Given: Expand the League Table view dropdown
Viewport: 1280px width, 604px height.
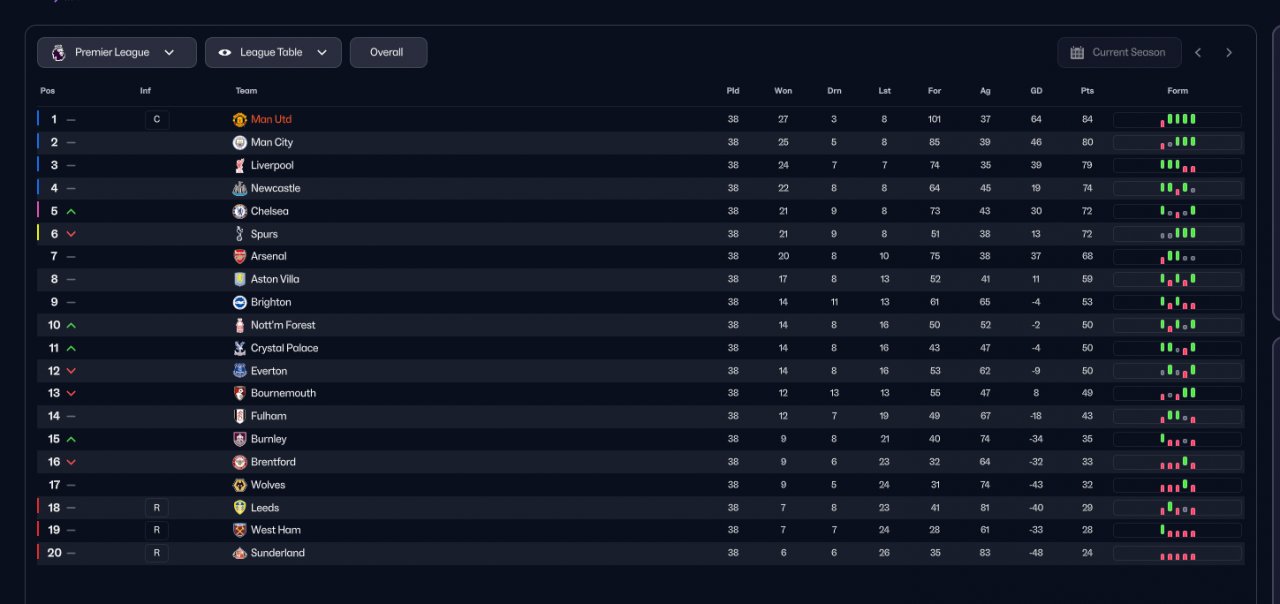Looking at the screenshot, I should click(273, 53).
